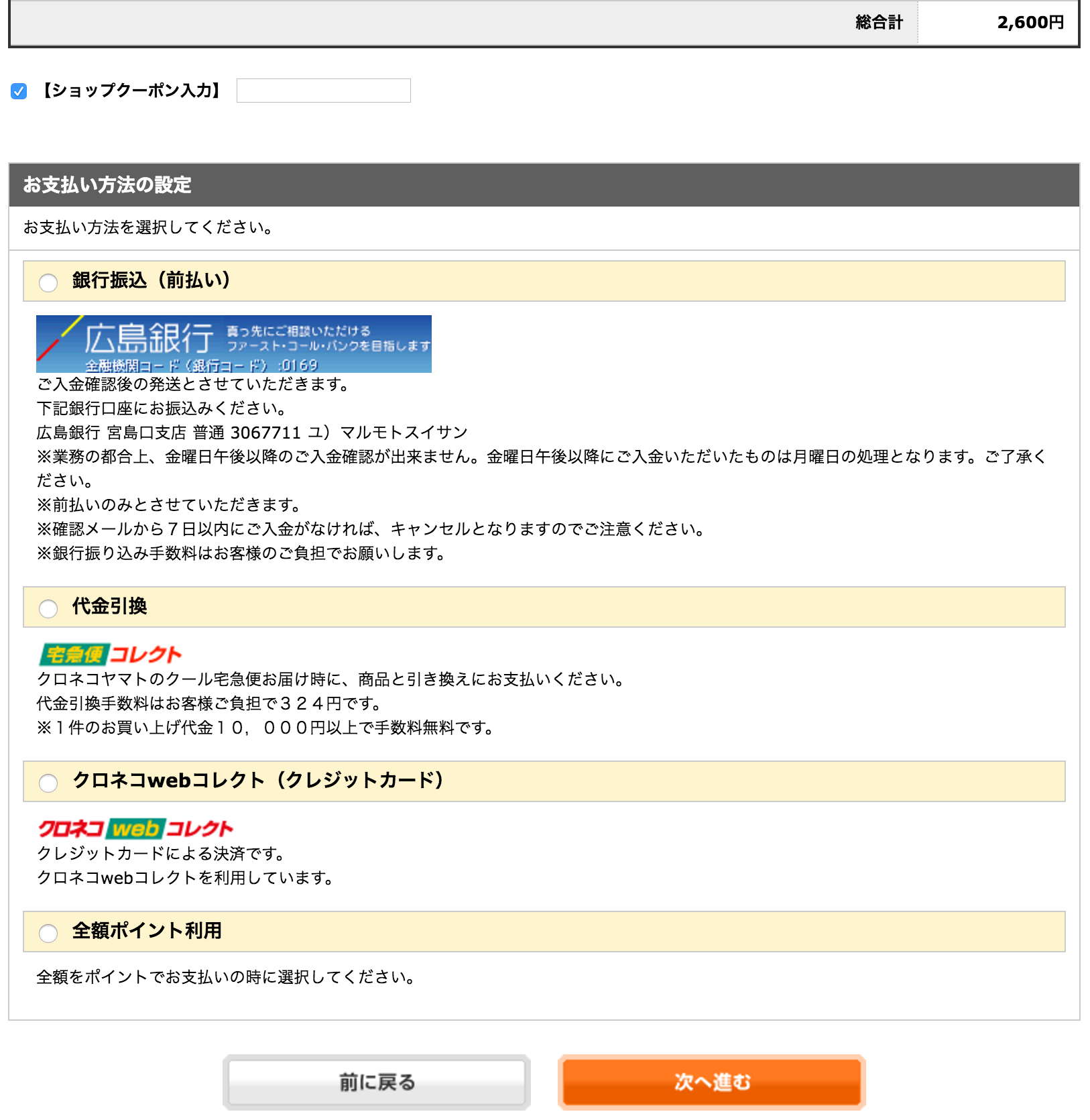
Task: Click the 宅急便コレクト logo
Action: point(111,654)
